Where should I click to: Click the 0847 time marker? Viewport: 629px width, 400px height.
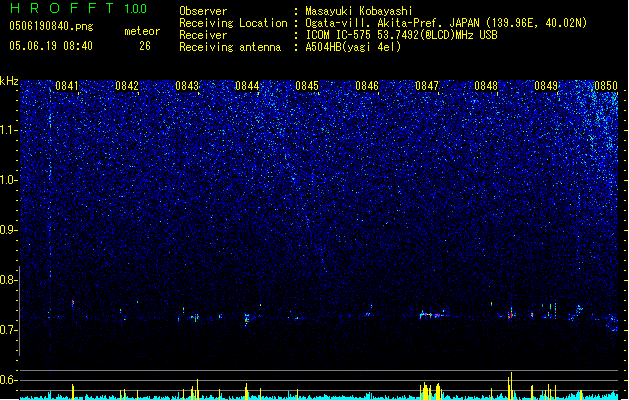427,86
